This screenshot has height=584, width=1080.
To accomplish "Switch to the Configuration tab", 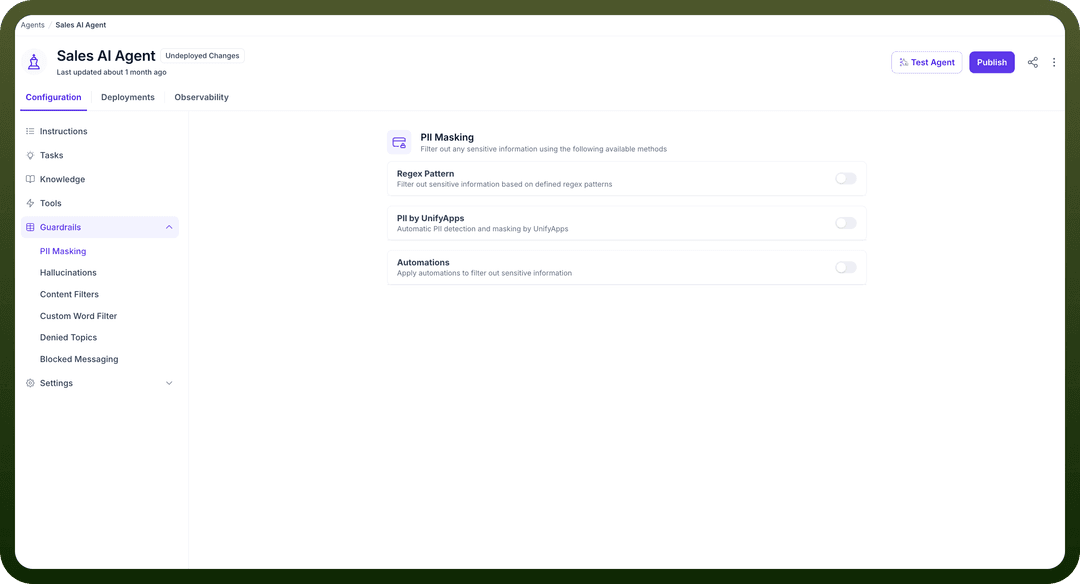I will 54,97.
